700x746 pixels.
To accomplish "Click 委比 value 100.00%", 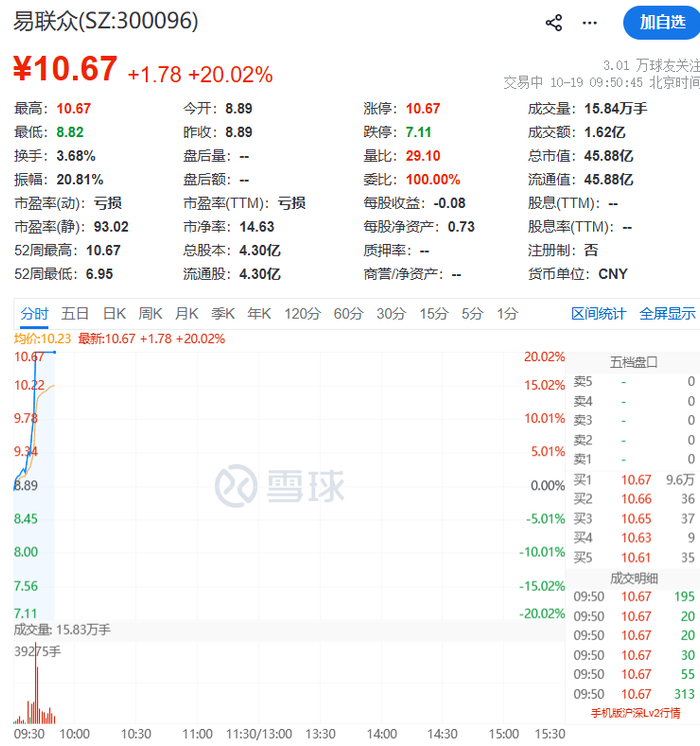I will point(433,180).
